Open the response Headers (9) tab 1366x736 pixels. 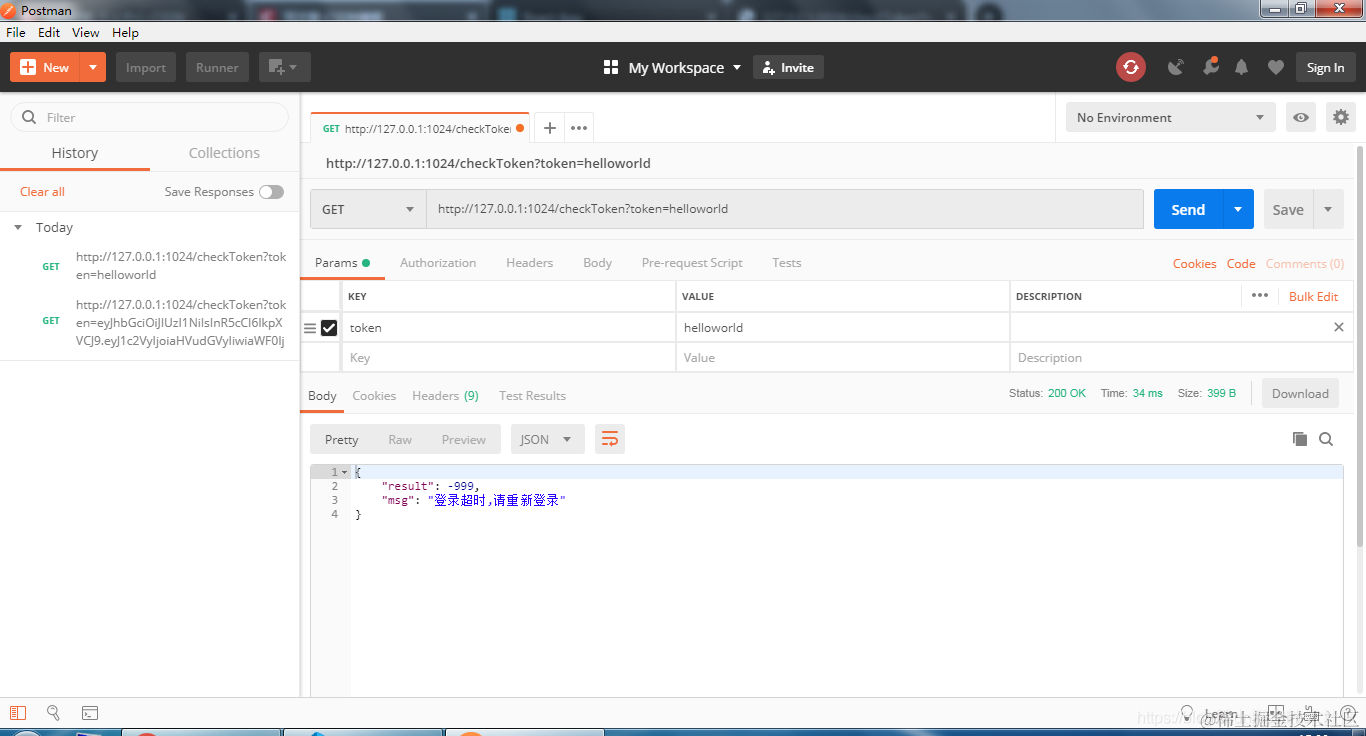tap(445, 396)
